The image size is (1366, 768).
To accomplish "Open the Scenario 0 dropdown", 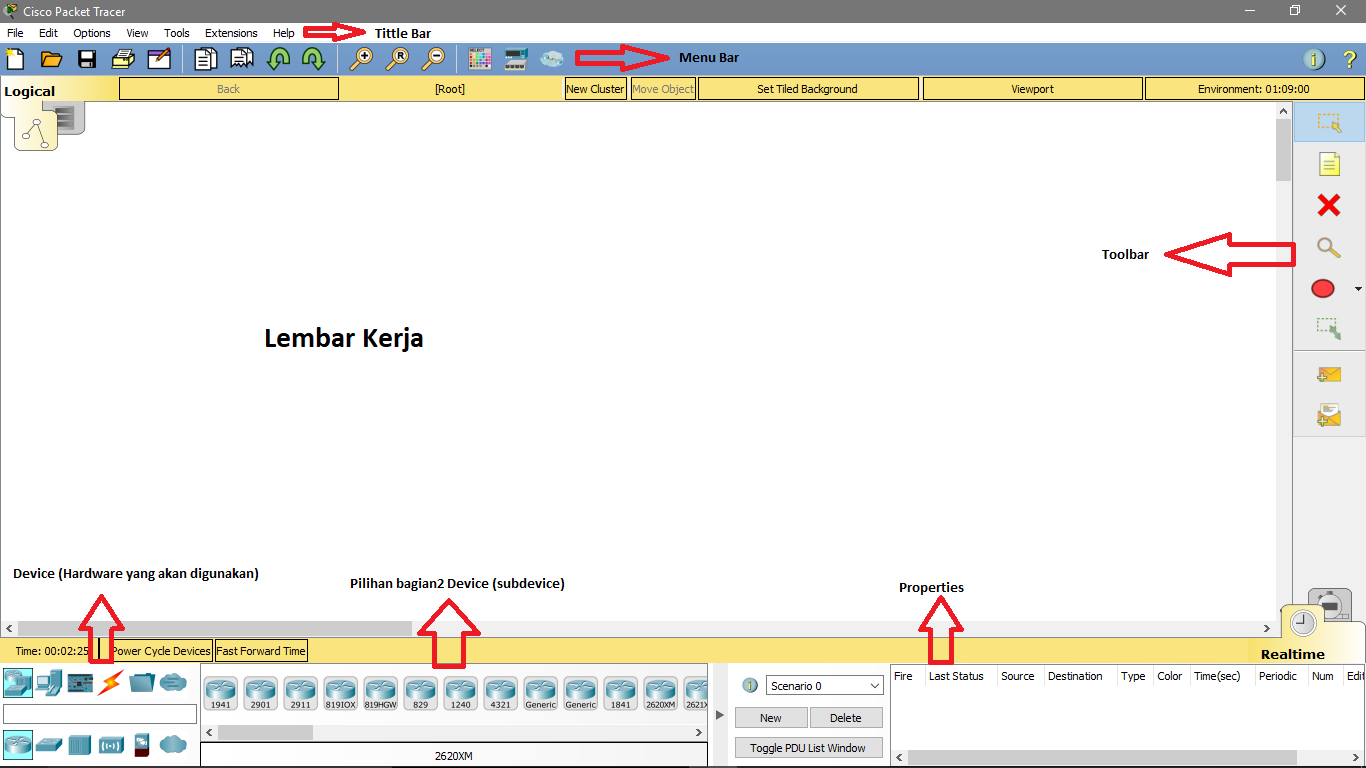I will click(824, 685).
